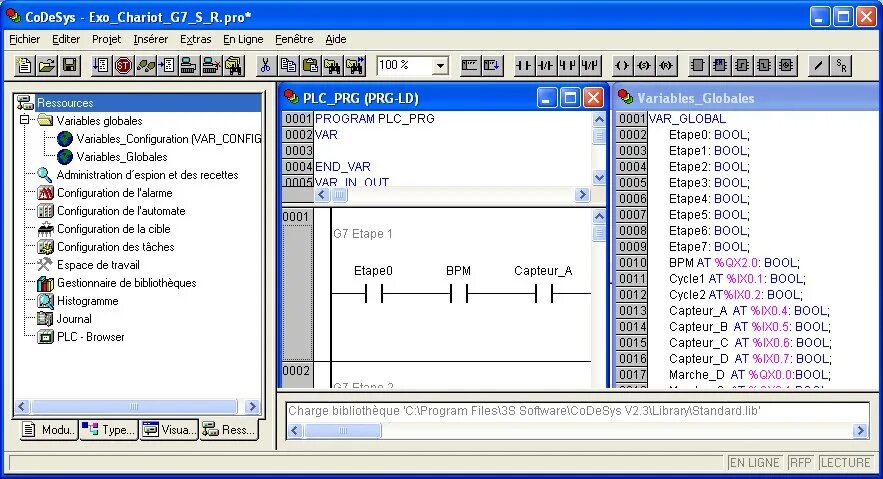Insert a coil element
Image resolution: width=883 pixels, height=479 pixels.
(622, 66)
